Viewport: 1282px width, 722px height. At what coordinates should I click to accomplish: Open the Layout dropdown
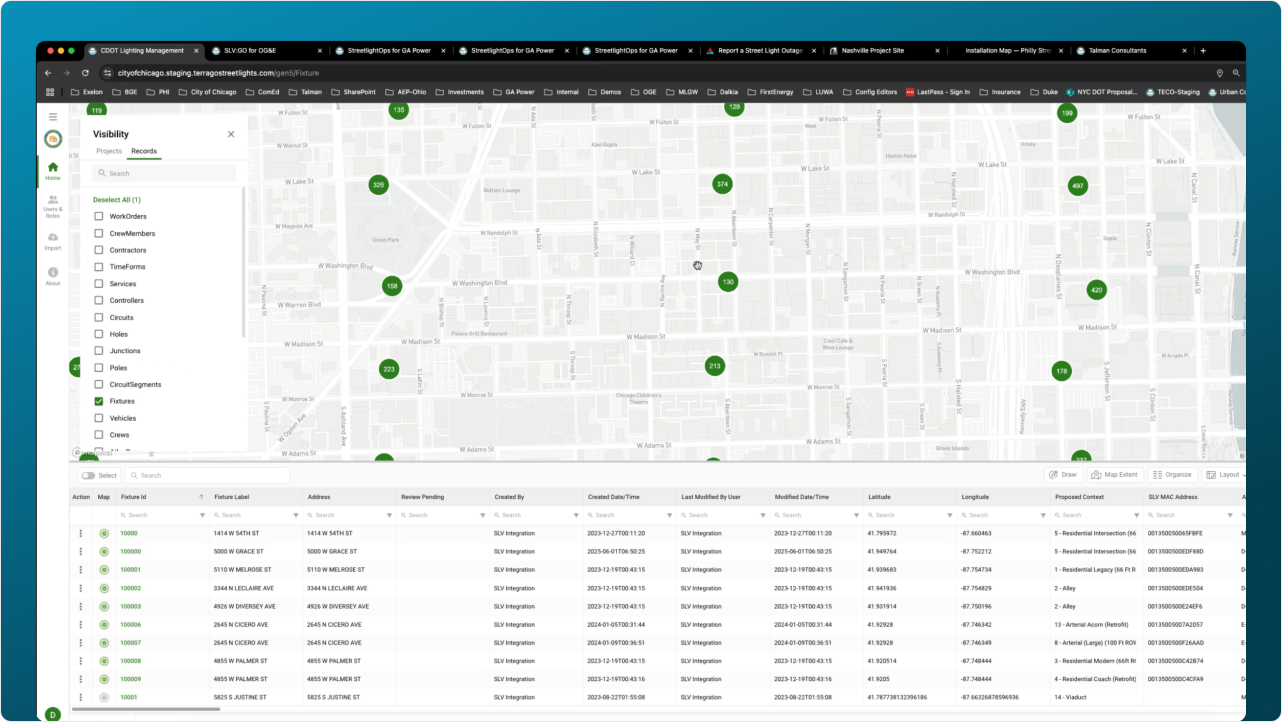point(1224,475)
